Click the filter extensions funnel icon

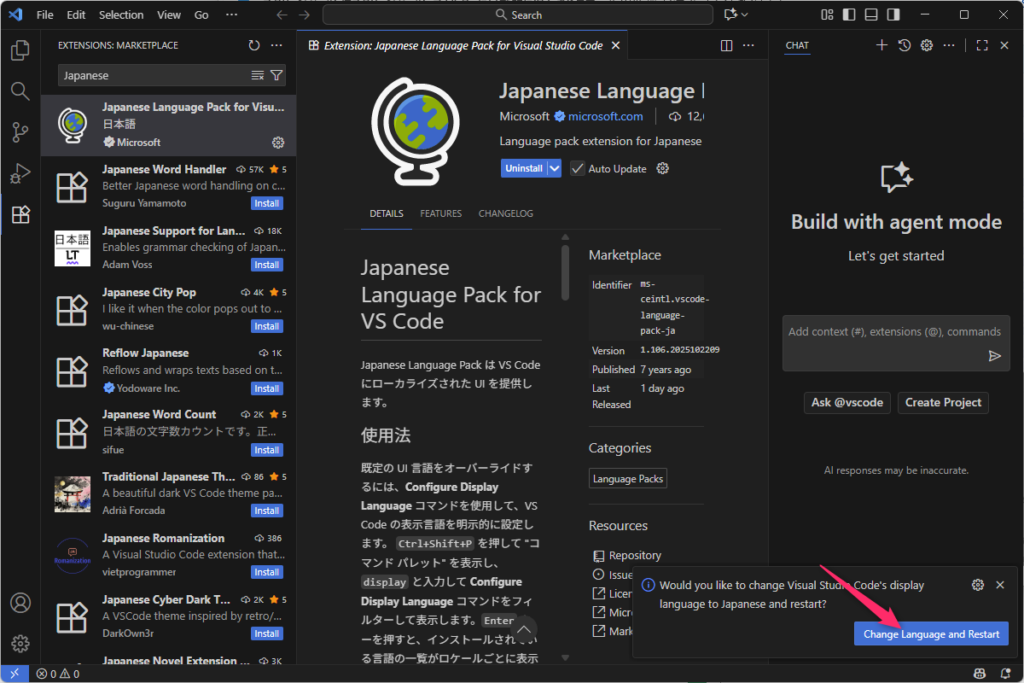pyautogui.click(x=277, y=75)
